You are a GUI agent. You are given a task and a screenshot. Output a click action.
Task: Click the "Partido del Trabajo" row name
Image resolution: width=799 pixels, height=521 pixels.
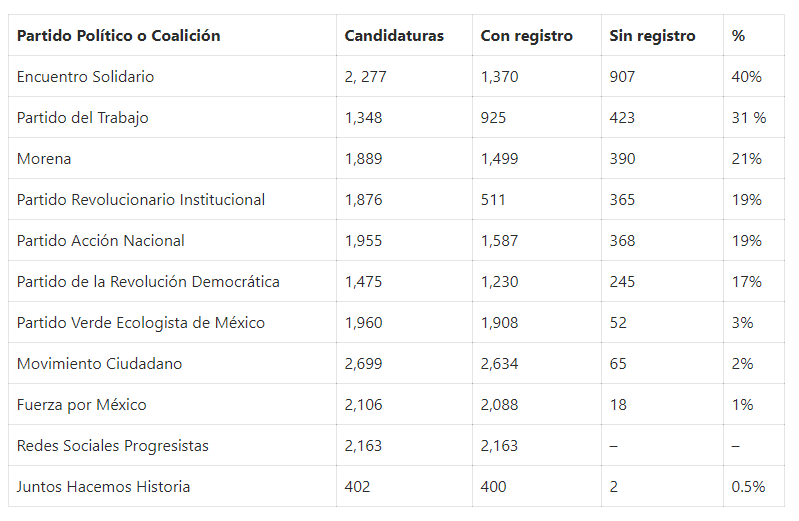coord(82,118)
